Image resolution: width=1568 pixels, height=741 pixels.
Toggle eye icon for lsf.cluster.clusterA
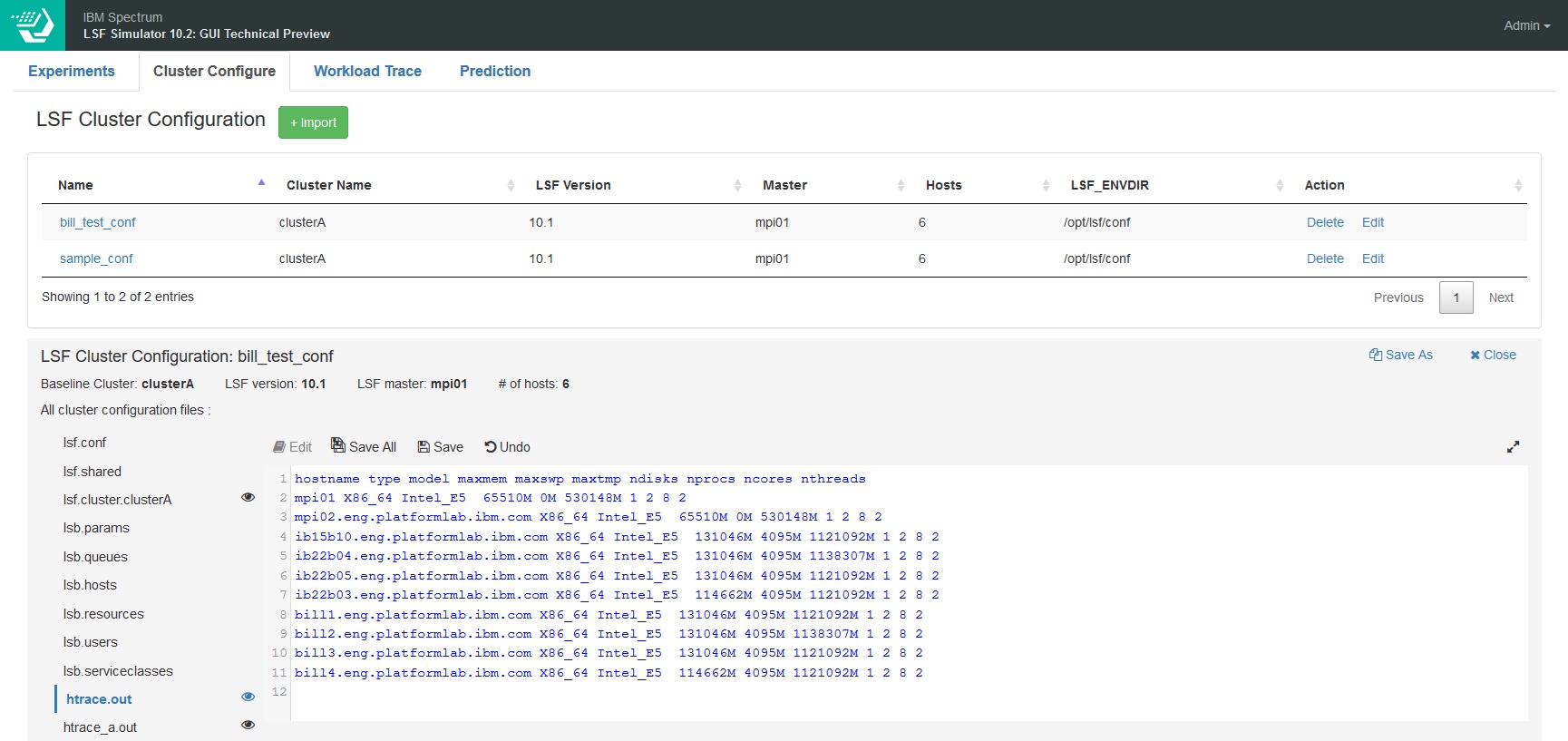pyautogui.click(x=248, y=497)
